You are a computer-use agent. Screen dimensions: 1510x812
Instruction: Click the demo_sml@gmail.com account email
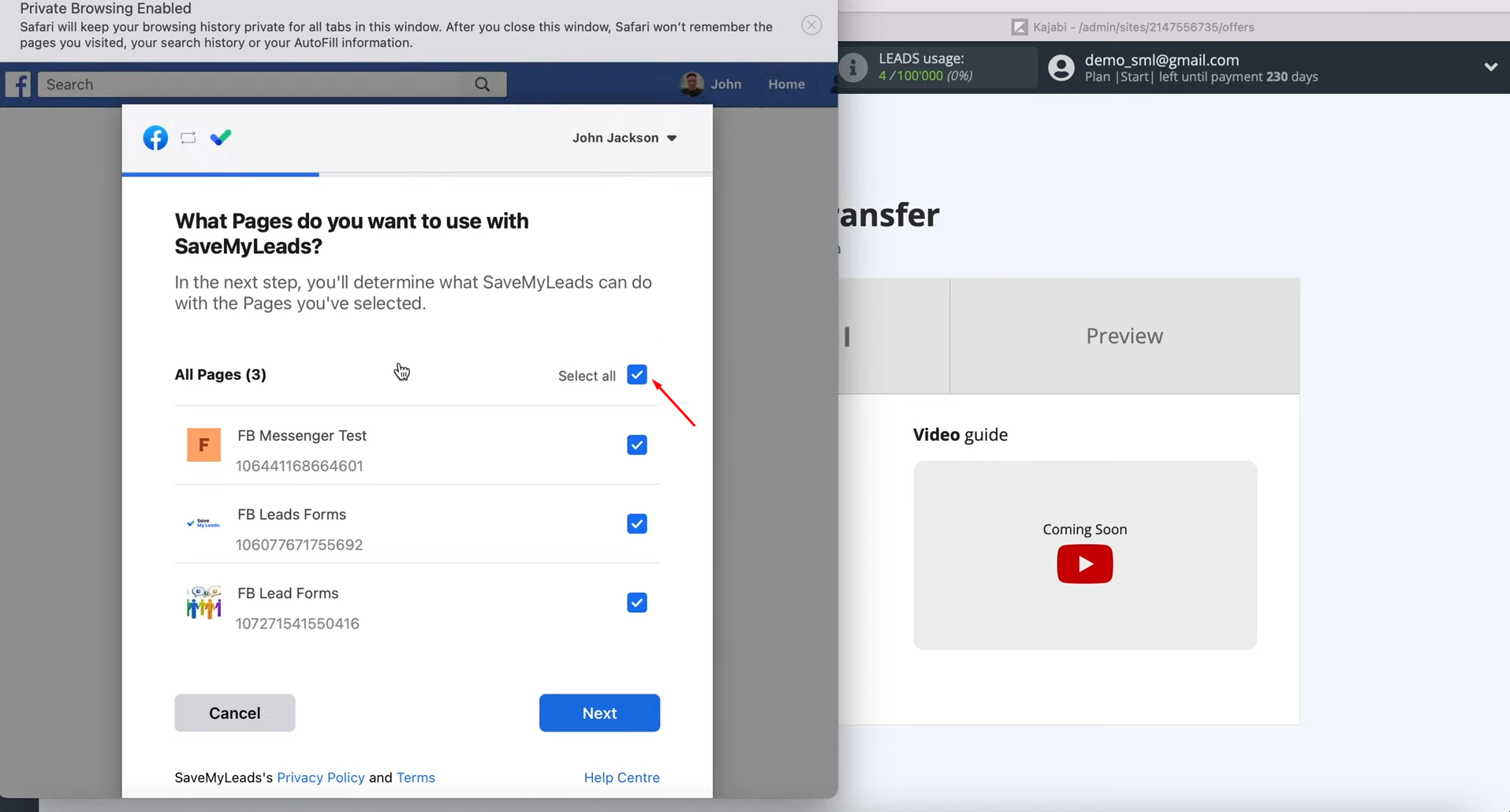click(1161, 60)
